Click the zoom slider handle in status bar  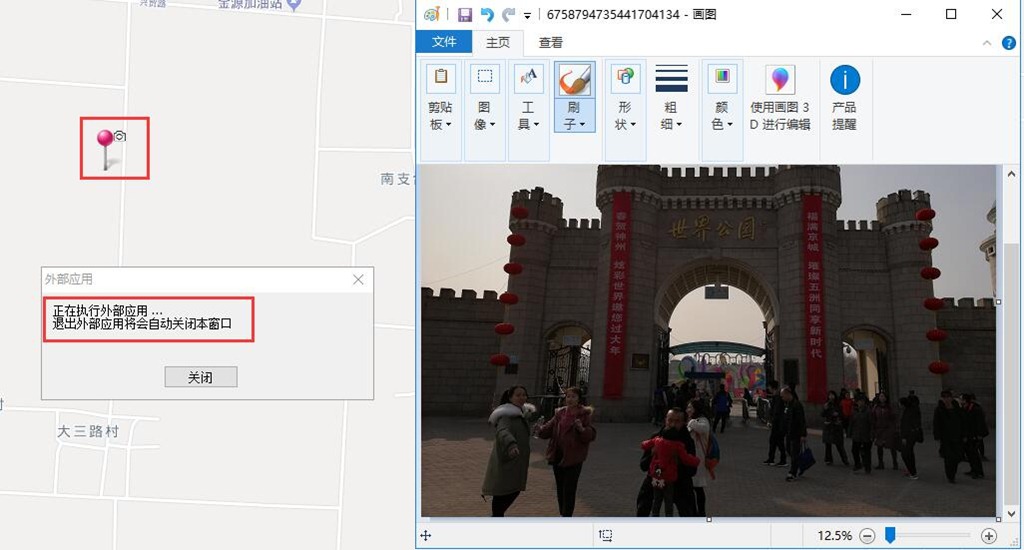[x=889, y=536]
